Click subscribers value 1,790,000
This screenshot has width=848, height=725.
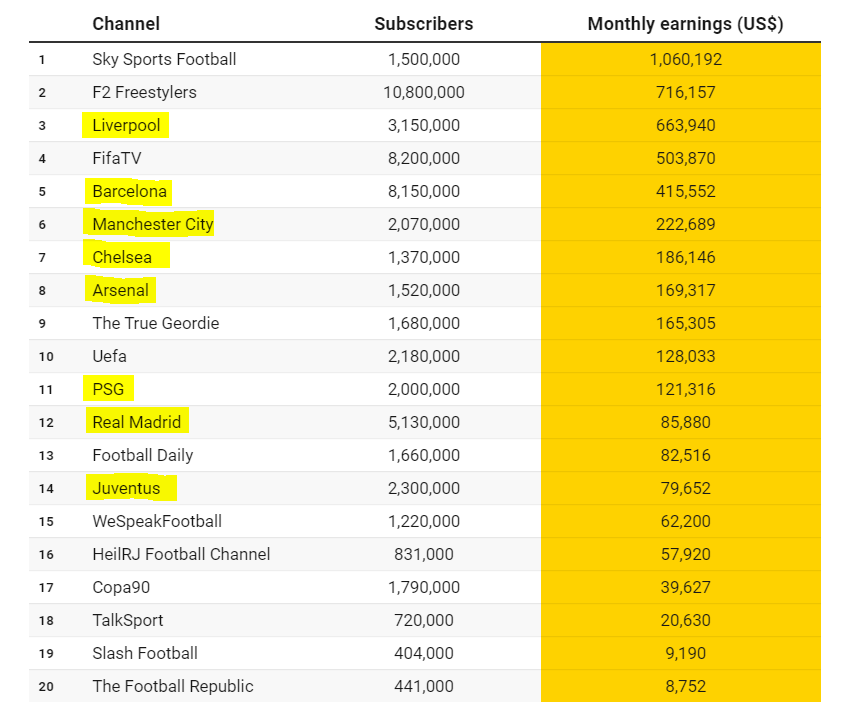click(423, 587)
